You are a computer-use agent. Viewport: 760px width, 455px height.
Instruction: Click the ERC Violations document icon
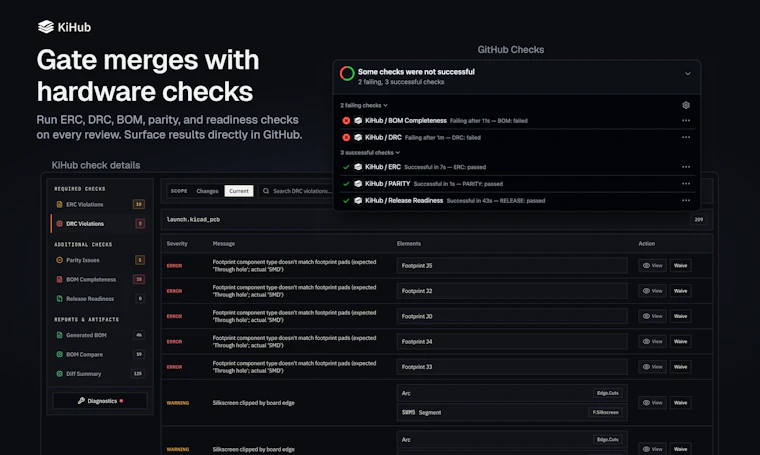pyautogui.click(x=59, y=204)
